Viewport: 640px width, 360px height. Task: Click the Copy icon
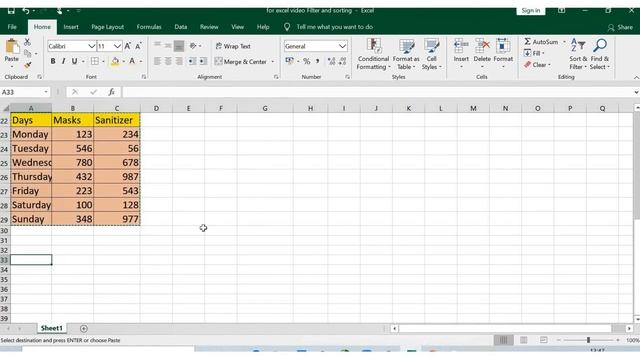27,53
